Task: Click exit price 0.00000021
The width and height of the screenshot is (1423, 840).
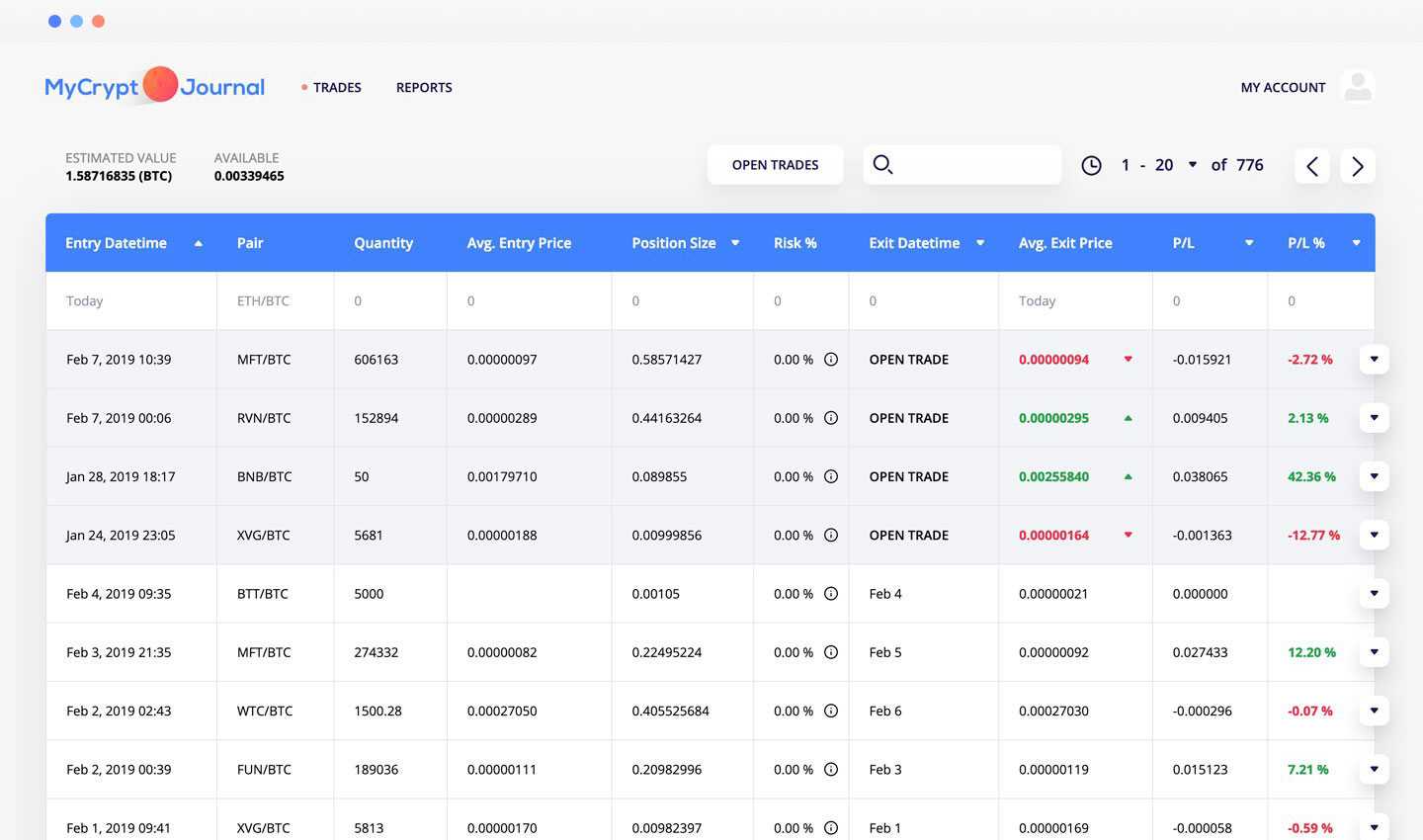Action: click(1053, 594)
